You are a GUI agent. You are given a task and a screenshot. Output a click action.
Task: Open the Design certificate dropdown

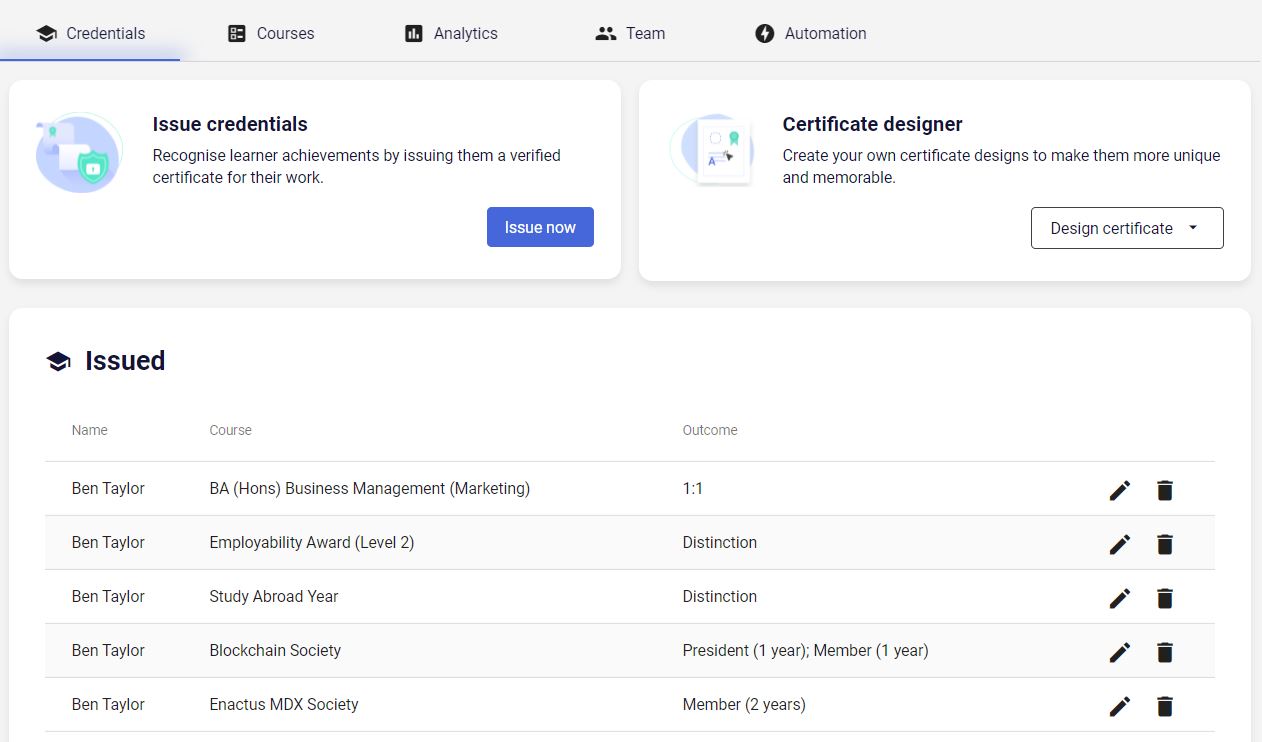click(x=1126, y=228)
